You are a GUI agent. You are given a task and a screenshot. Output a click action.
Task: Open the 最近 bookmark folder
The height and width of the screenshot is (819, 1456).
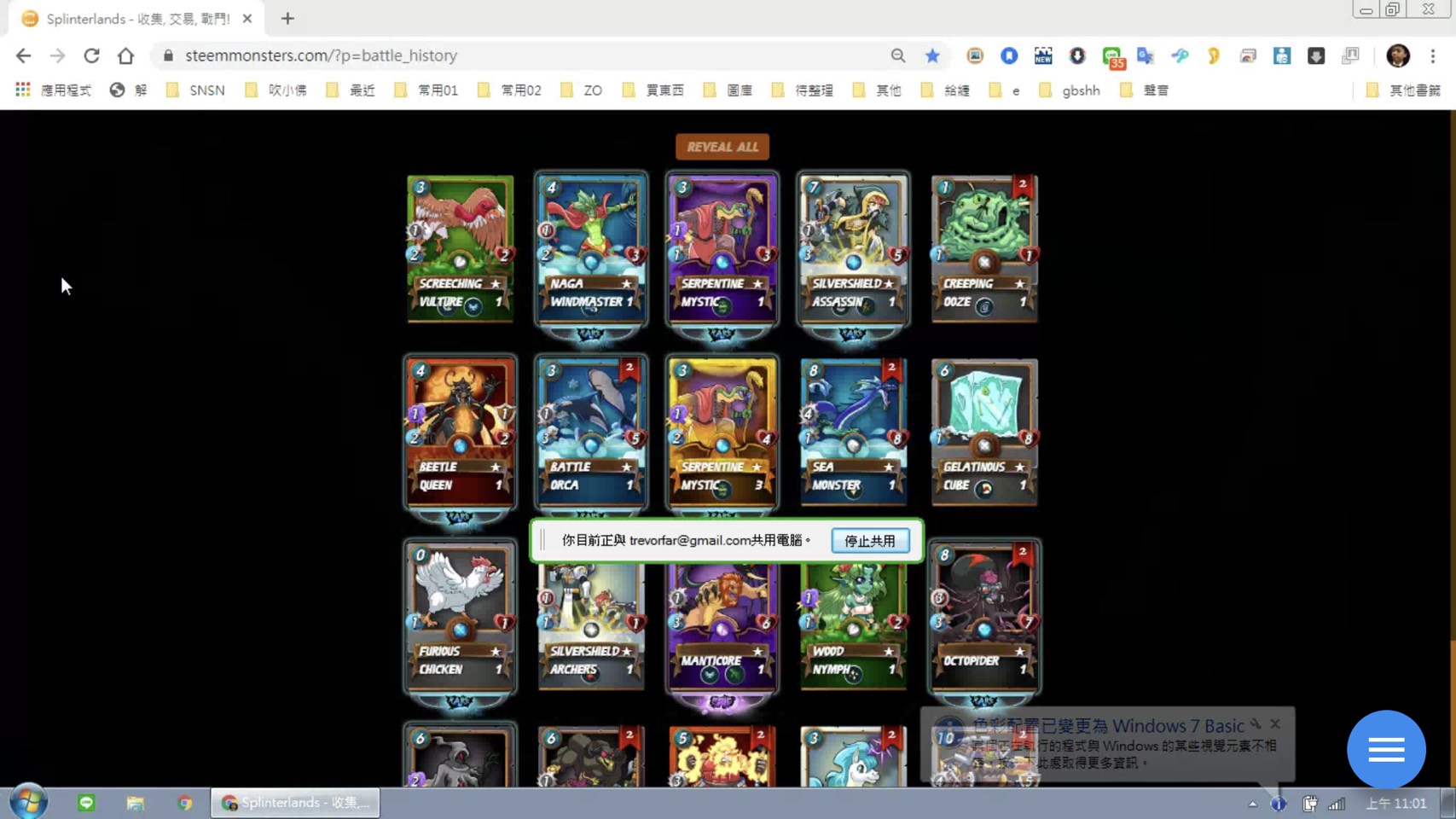(x=351, y=90)
